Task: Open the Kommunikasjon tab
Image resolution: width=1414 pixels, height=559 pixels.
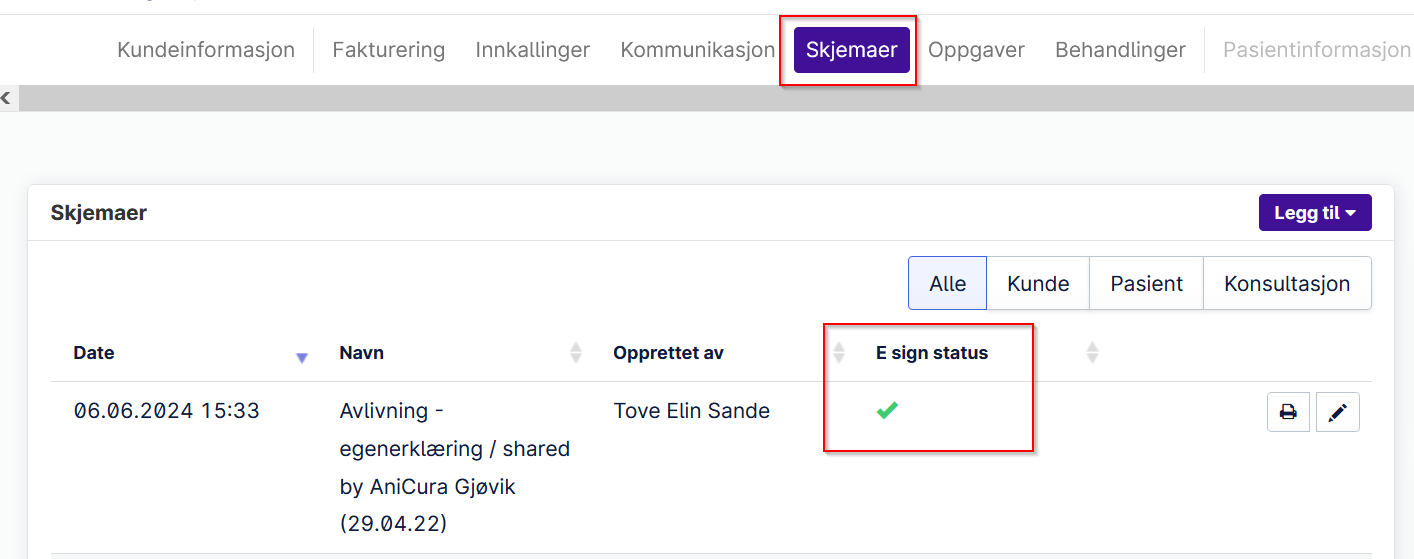Action: point(698,50)
